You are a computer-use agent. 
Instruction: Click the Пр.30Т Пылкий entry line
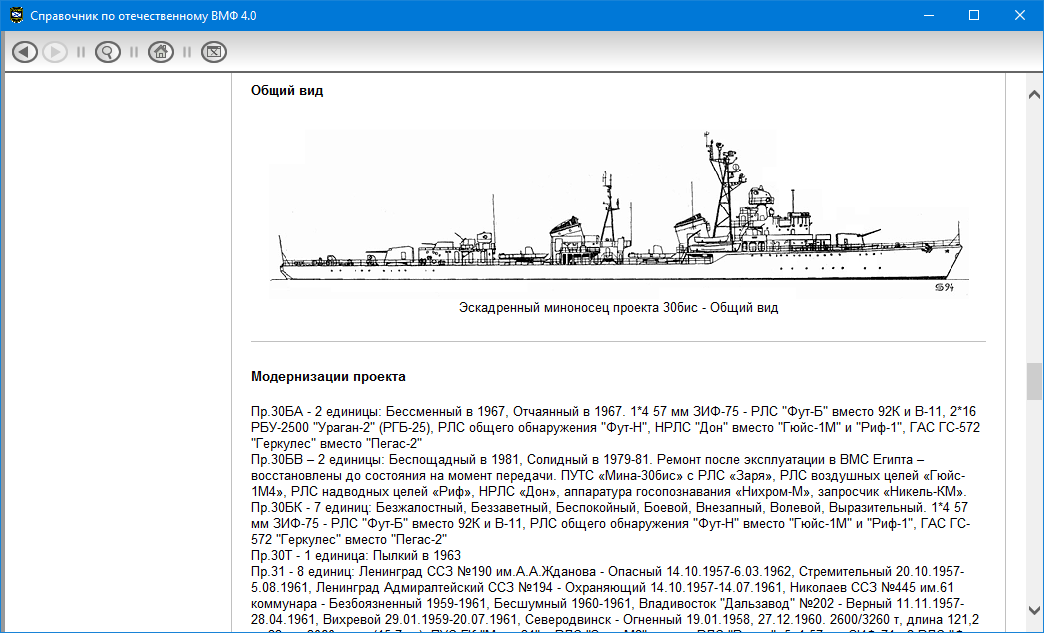[x=356, y=555]
